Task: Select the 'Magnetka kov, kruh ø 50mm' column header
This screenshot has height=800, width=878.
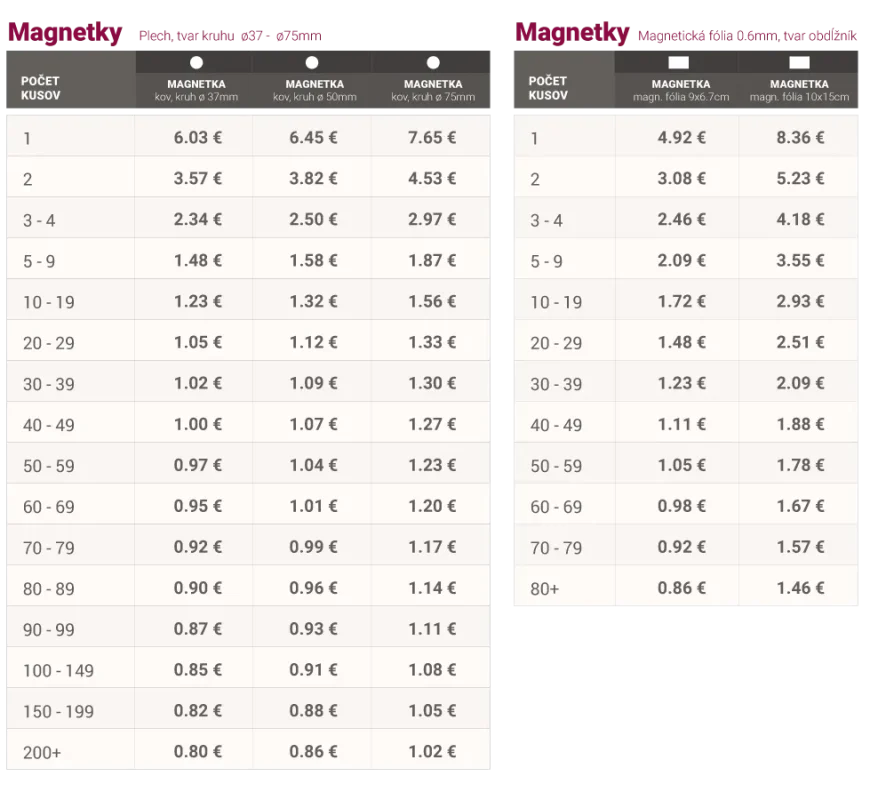Action: [x=313, y=90]
